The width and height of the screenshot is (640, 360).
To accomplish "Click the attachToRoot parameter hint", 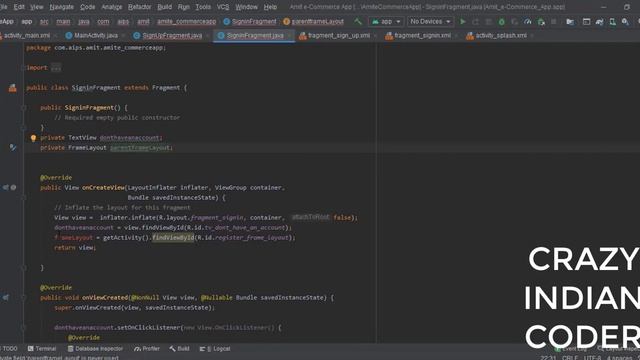I will (311, 217).
